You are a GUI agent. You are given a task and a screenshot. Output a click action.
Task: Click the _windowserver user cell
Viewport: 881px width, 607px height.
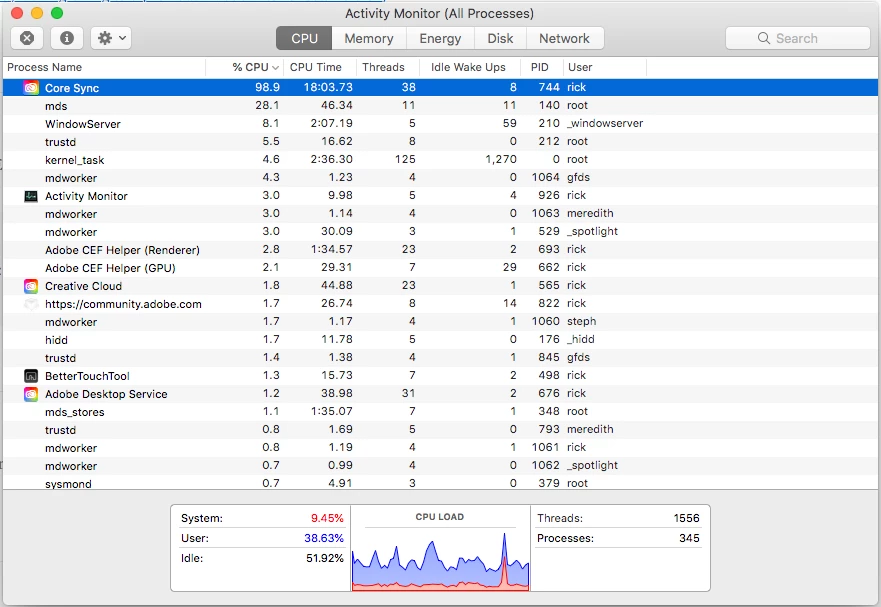coord(605,123)
